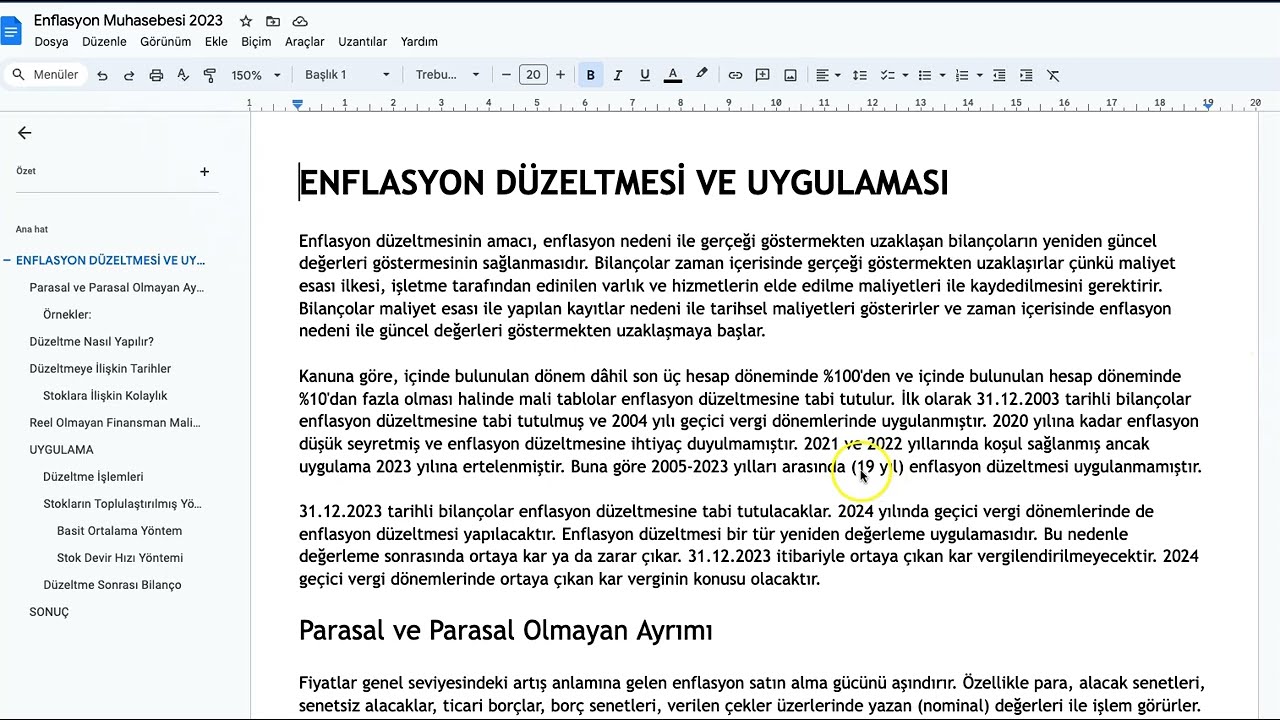
Task: Go to Örnekler: outline item
Action: [x=67, y=314]
